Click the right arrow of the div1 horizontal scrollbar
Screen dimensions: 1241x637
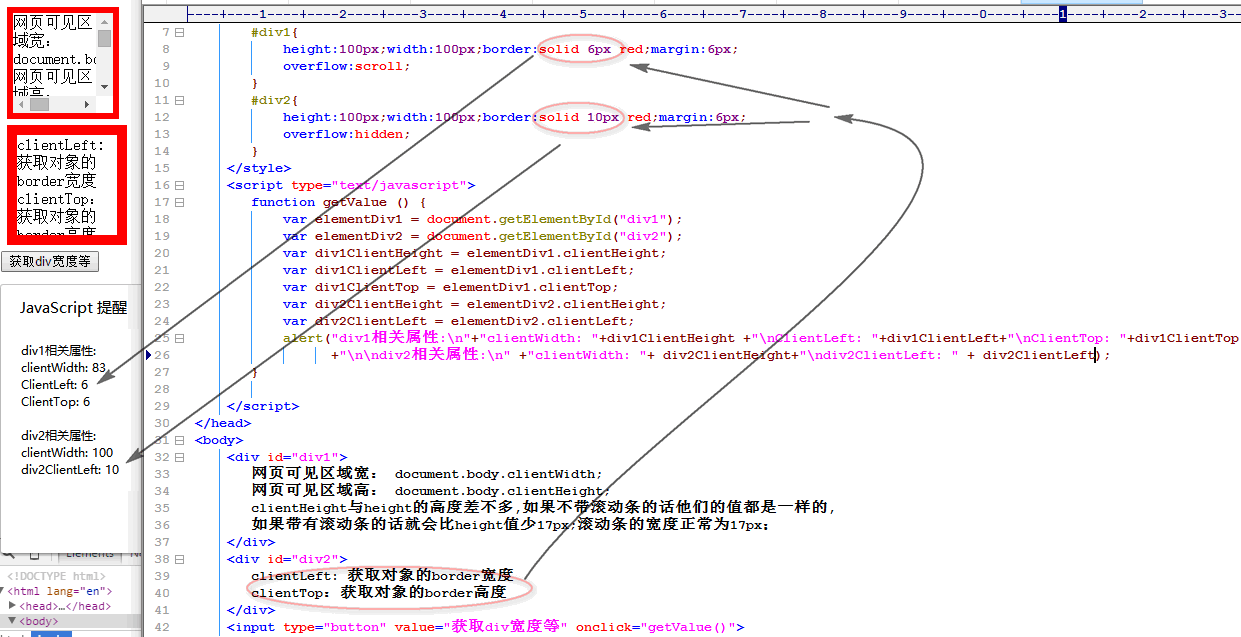coord(89,103)
